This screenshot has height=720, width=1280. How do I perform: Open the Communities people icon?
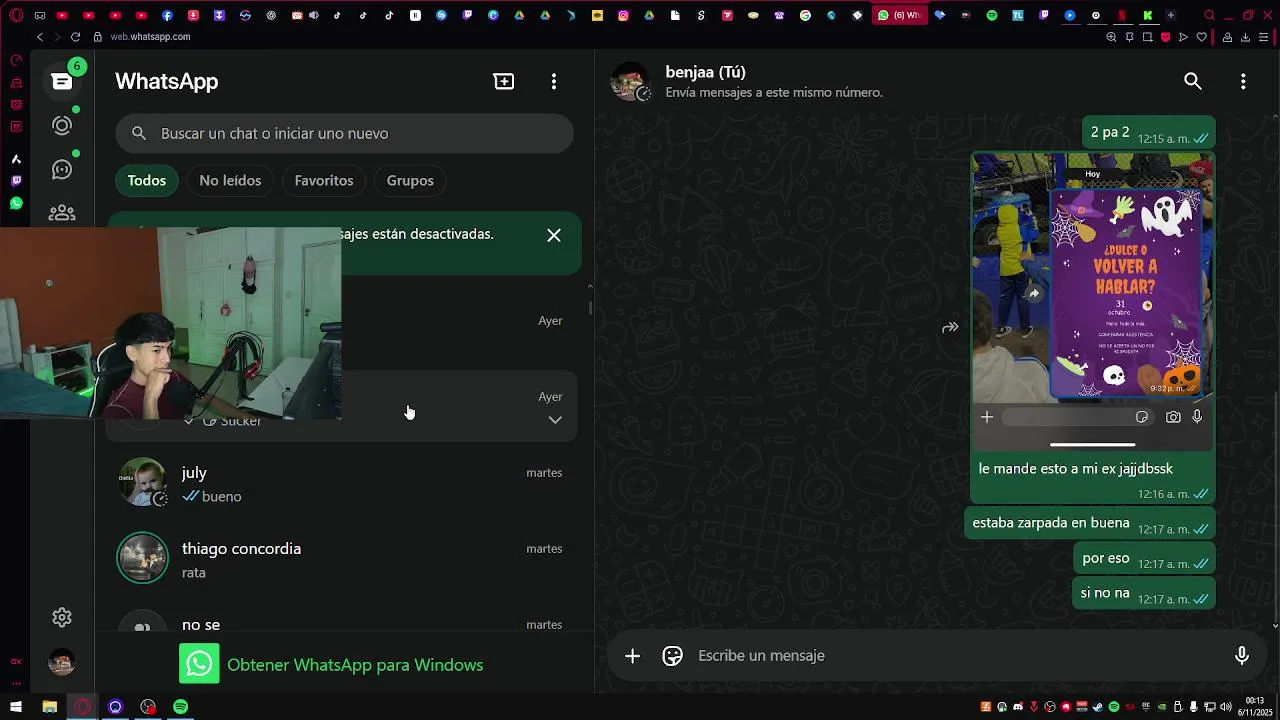coord(62,212)
